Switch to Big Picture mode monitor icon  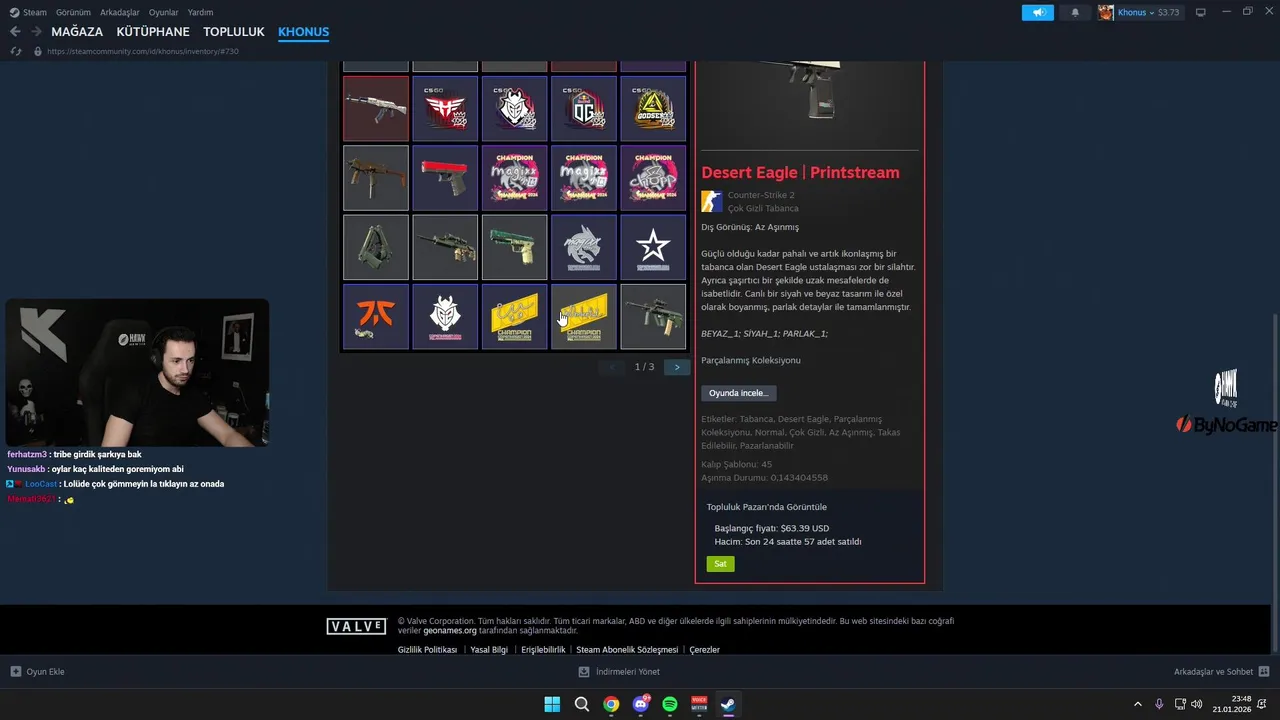coord(1201,12)
